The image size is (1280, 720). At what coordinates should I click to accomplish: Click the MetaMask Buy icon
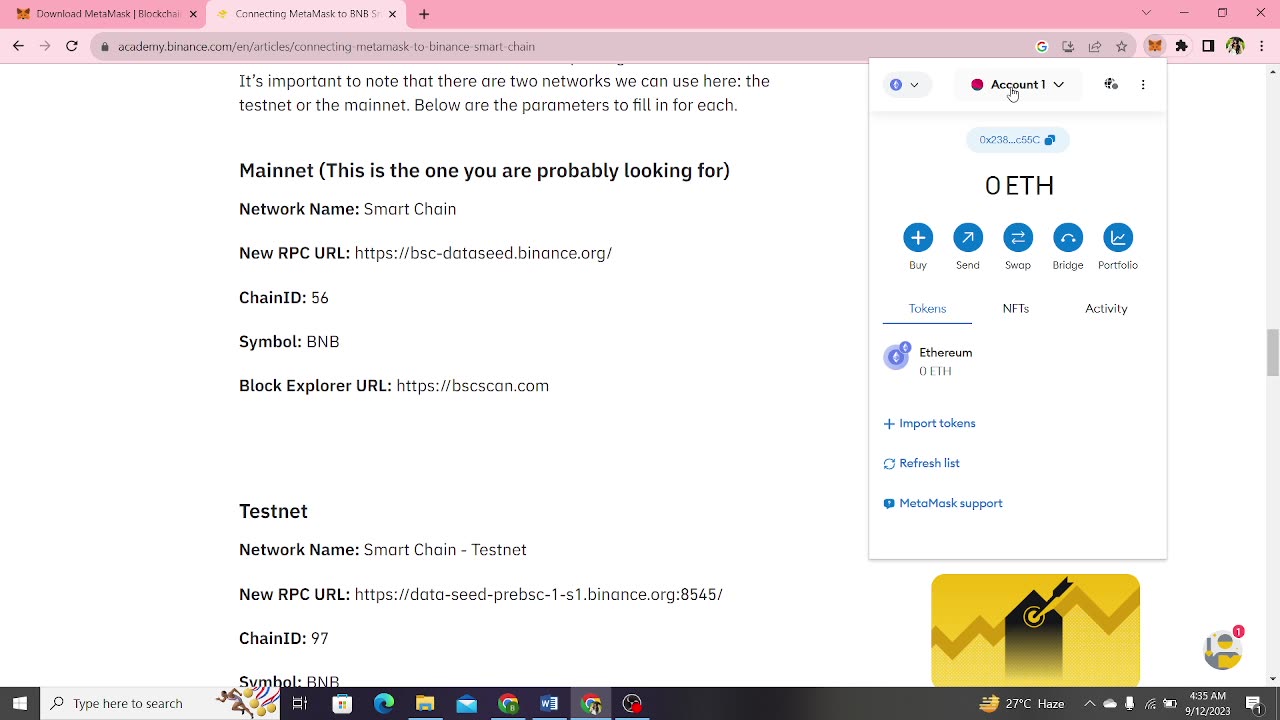coord(918,237)
